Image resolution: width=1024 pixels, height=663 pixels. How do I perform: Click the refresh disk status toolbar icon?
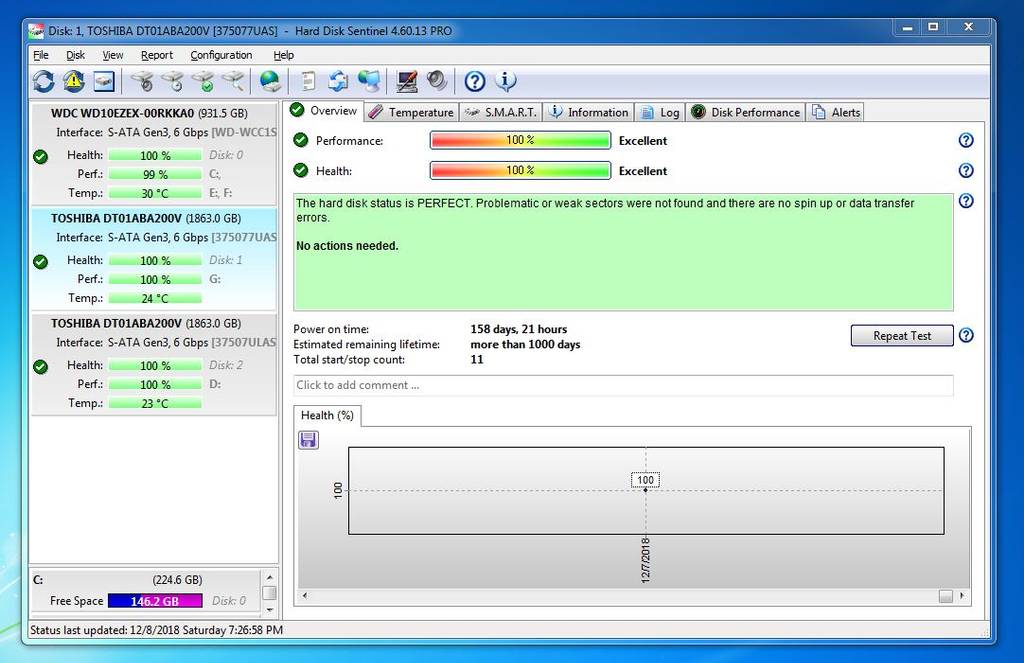point(43,81)
